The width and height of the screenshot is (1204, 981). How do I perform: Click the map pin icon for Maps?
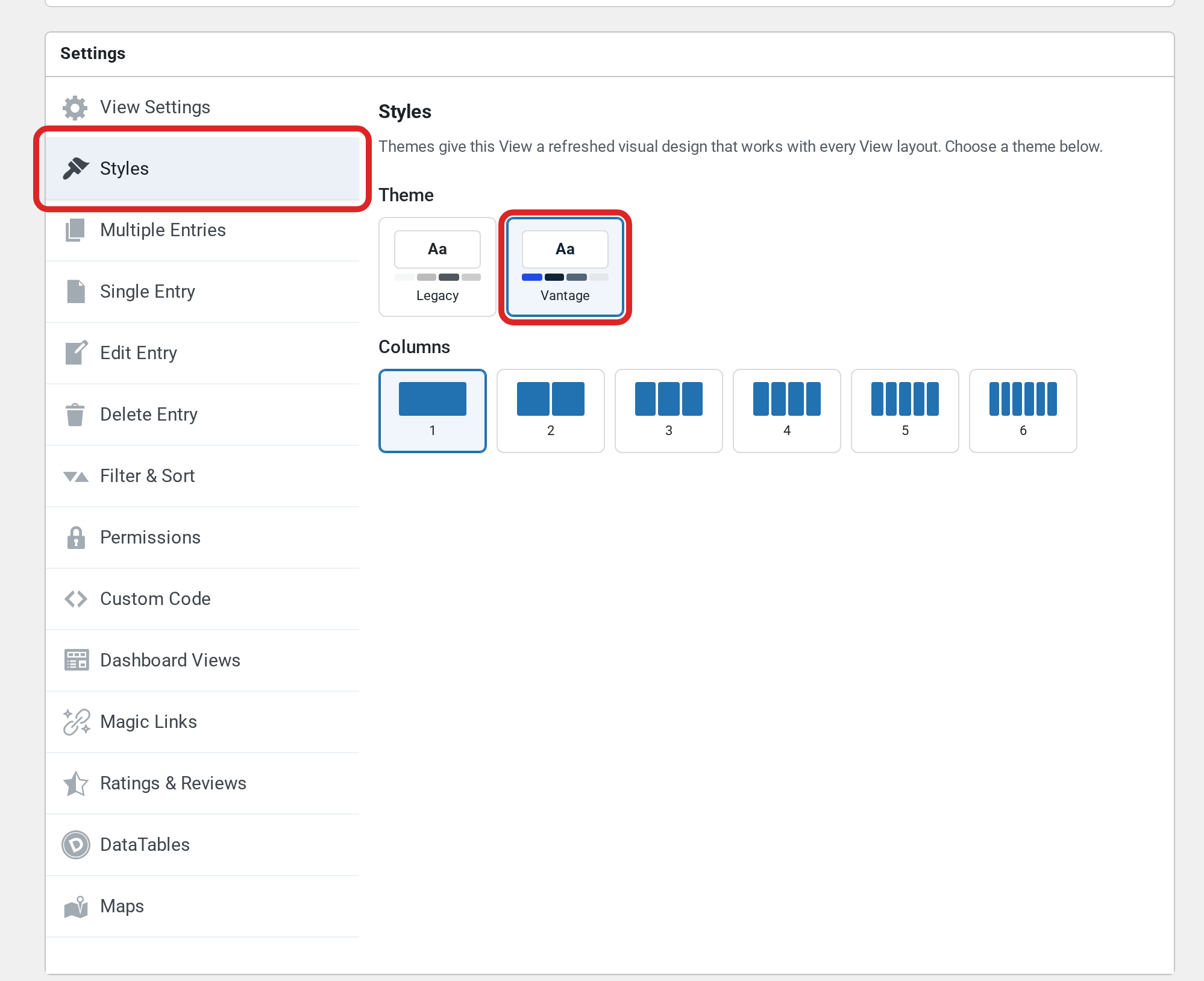[76, 906]
